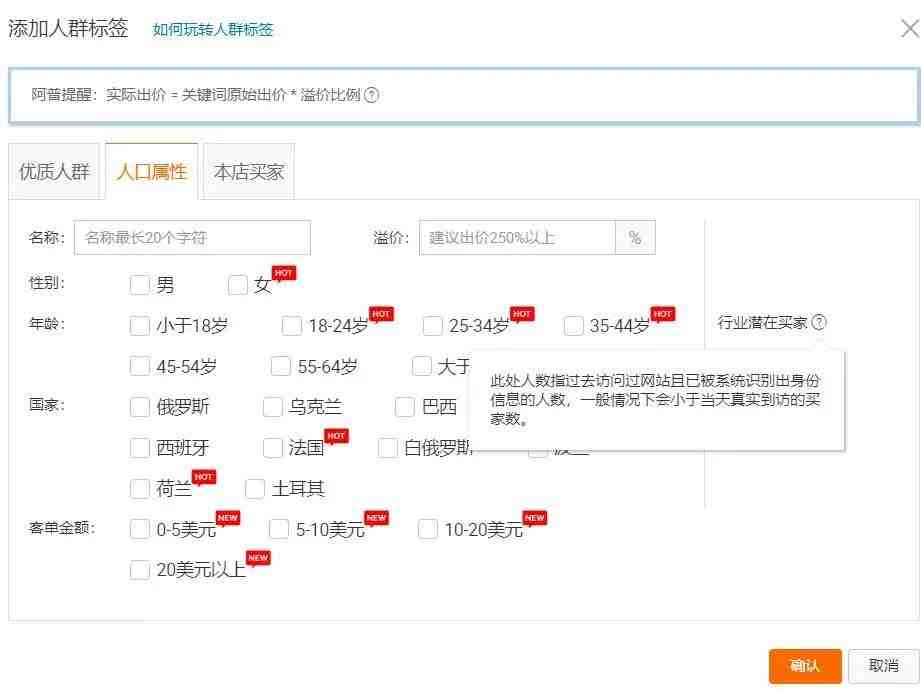Viewport: 921px width, 693px height.
Task: Select the 18-24岁 age checkbox
Action: pos(291,326)
